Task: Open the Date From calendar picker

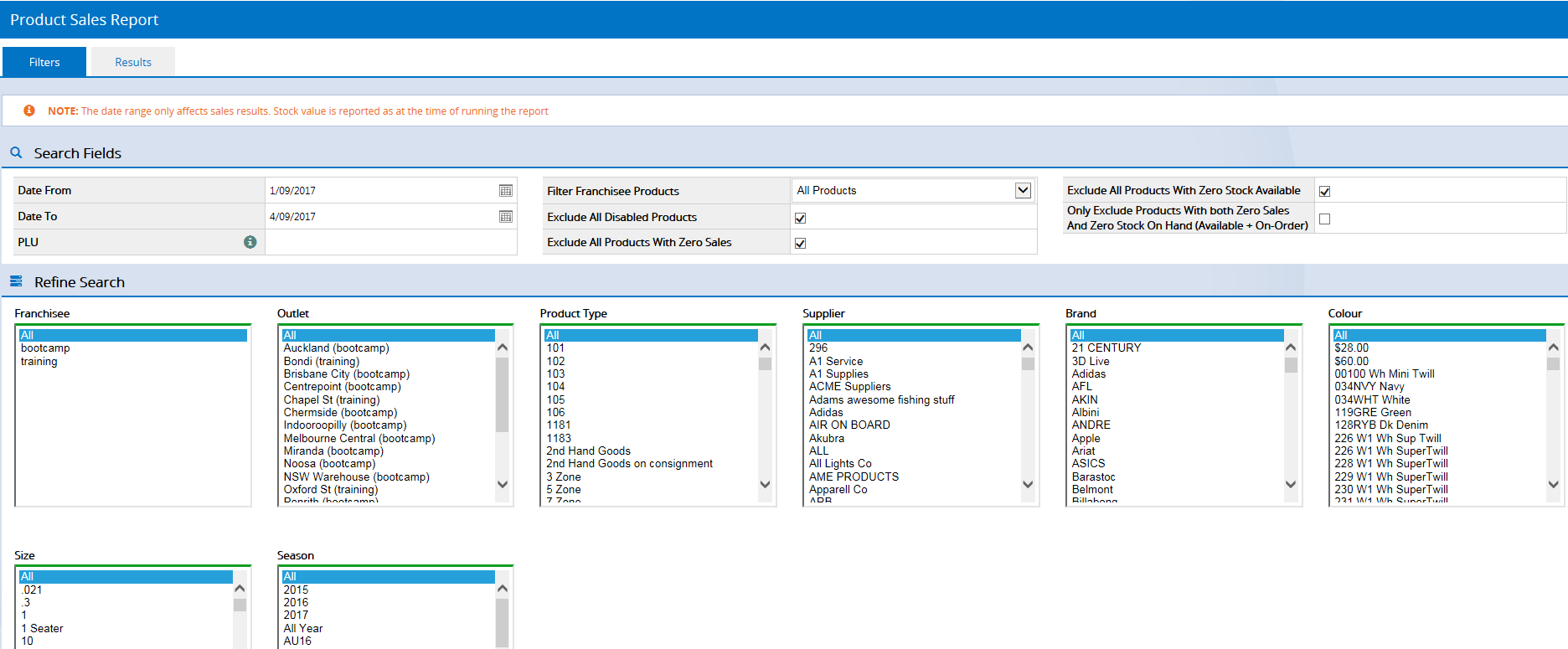Action: coord(506,191)
